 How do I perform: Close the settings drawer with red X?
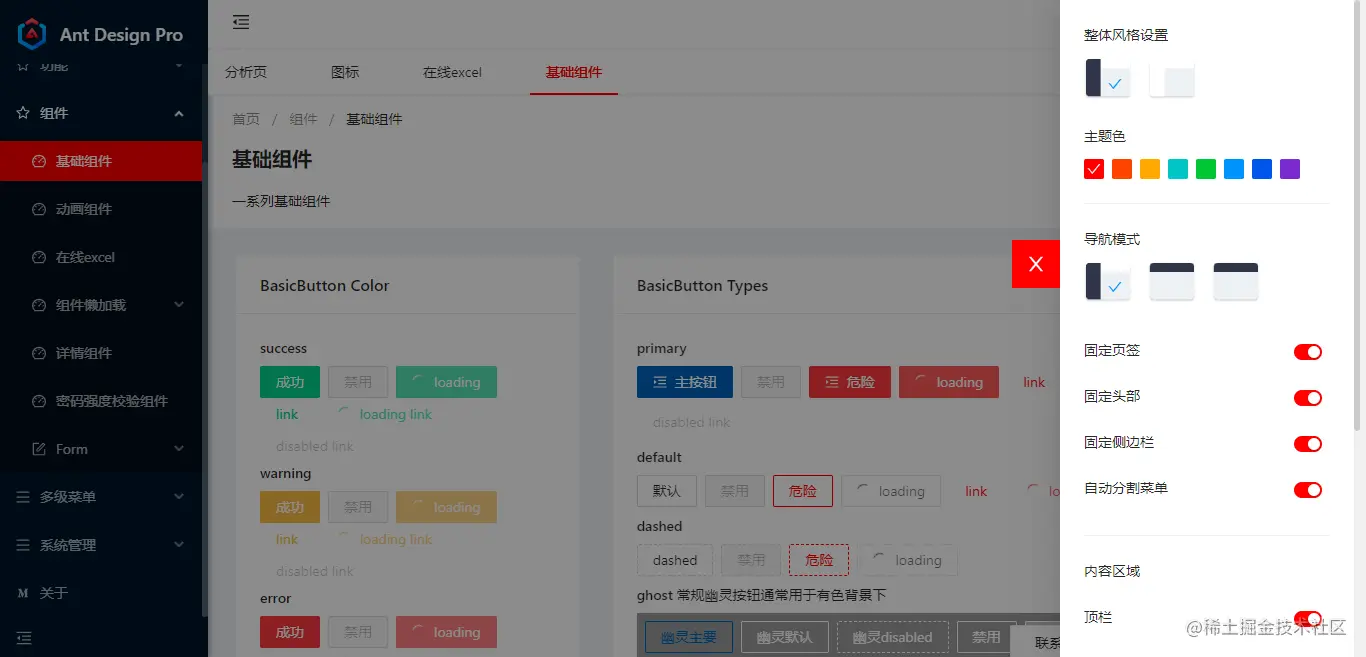(1036, 264)
